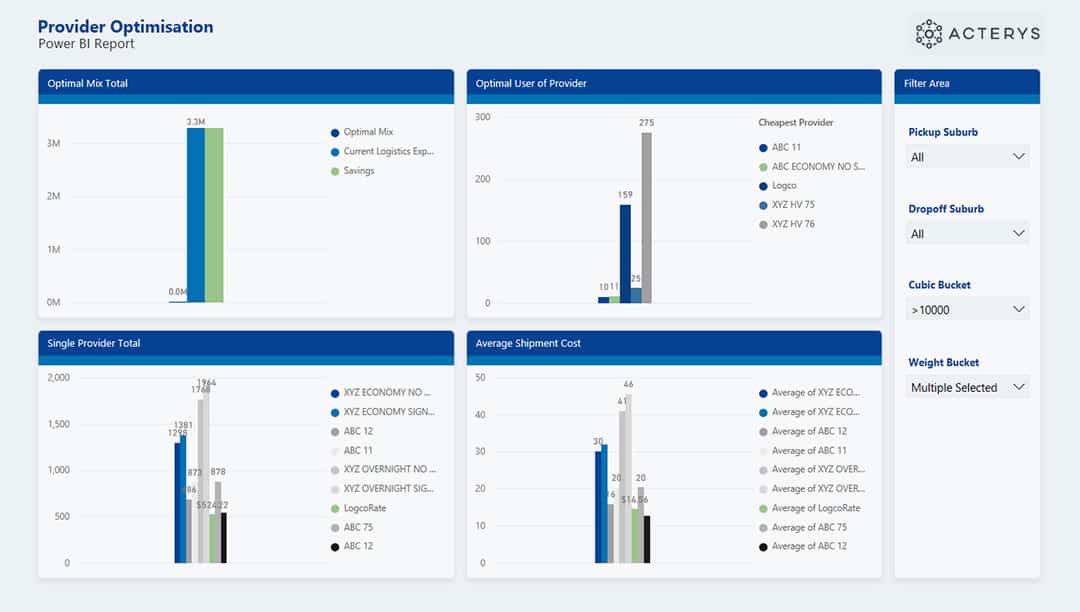
Task: Expand the Dropoff Suburb dropdown
Action: 967,234
